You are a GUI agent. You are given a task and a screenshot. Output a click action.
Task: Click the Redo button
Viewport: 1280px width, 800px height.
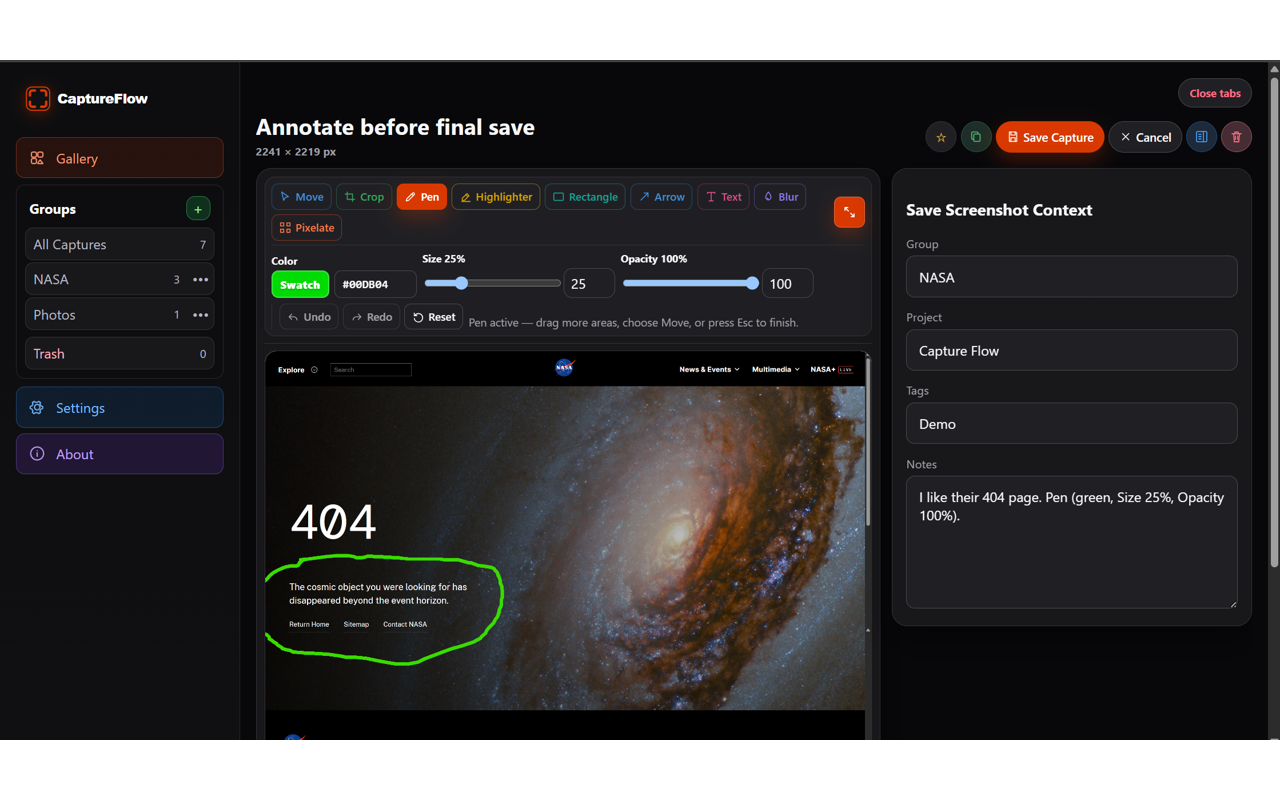click(371, 317)
